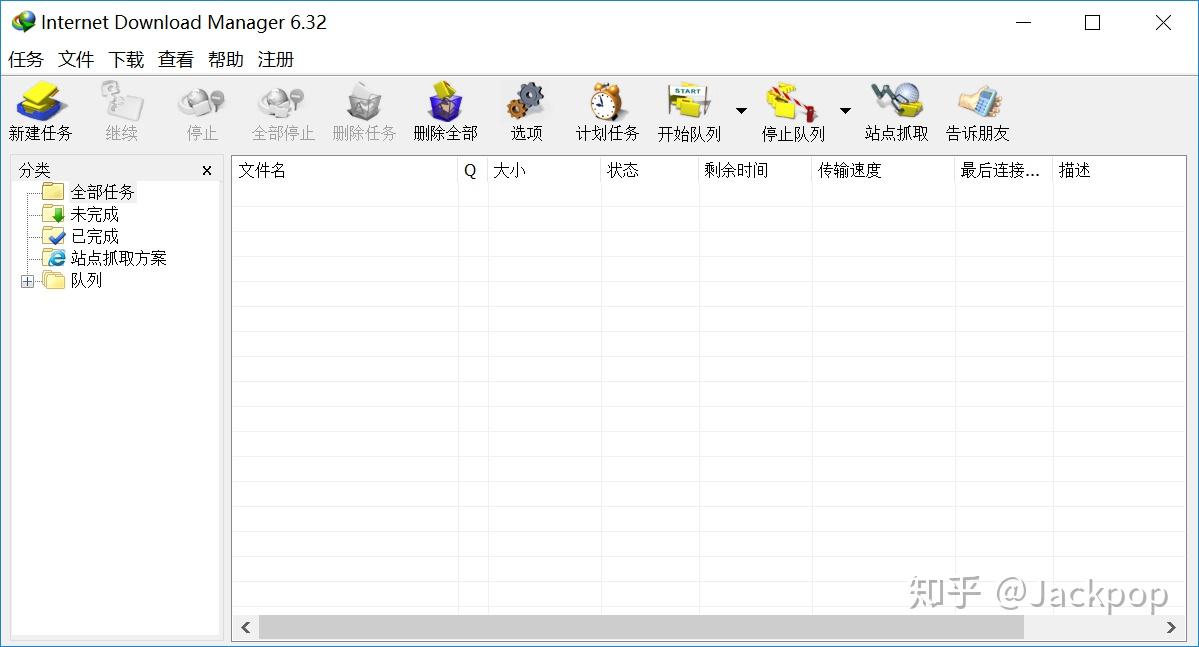The width and height of the screenshot is (1199, 647).
Task: Click the 停止 (stop) toolbar icon
Action: (x=202, y=102)
